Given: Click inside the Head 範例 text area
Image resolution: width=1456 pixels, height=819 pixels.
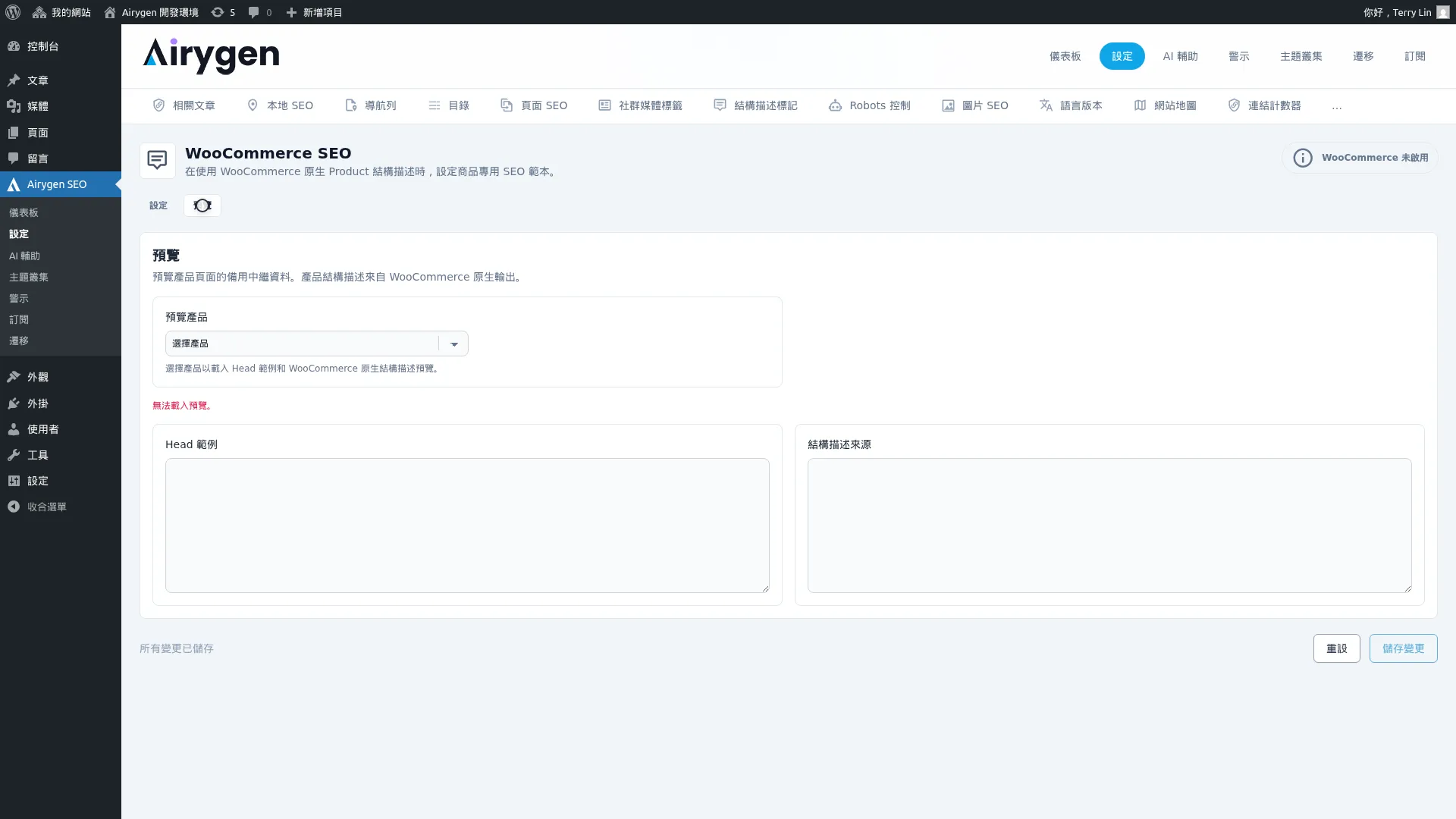Looking at the screenshot, I should tap(467, 526).
